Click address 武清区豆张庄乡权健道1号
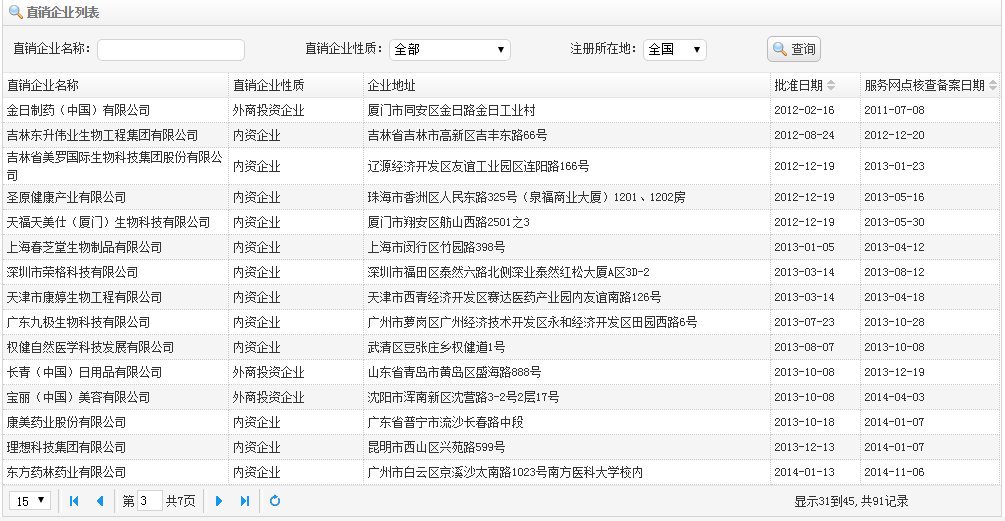Screen dimensions: 1005x521 click(436, 347)
